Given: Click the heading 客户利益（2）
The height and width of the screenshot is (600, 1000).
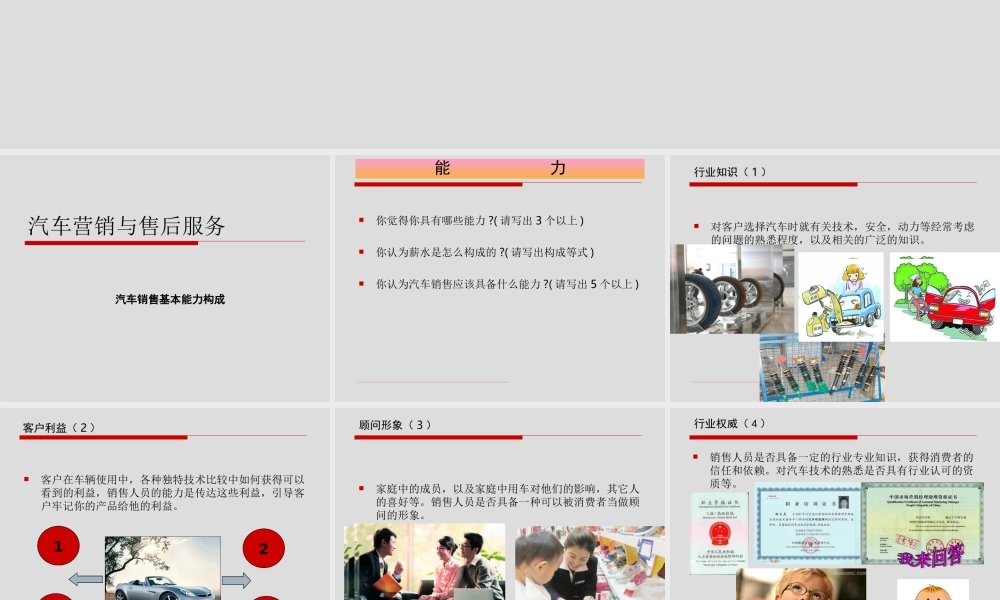Looking at the screenshot, I should tap(59, 427).
